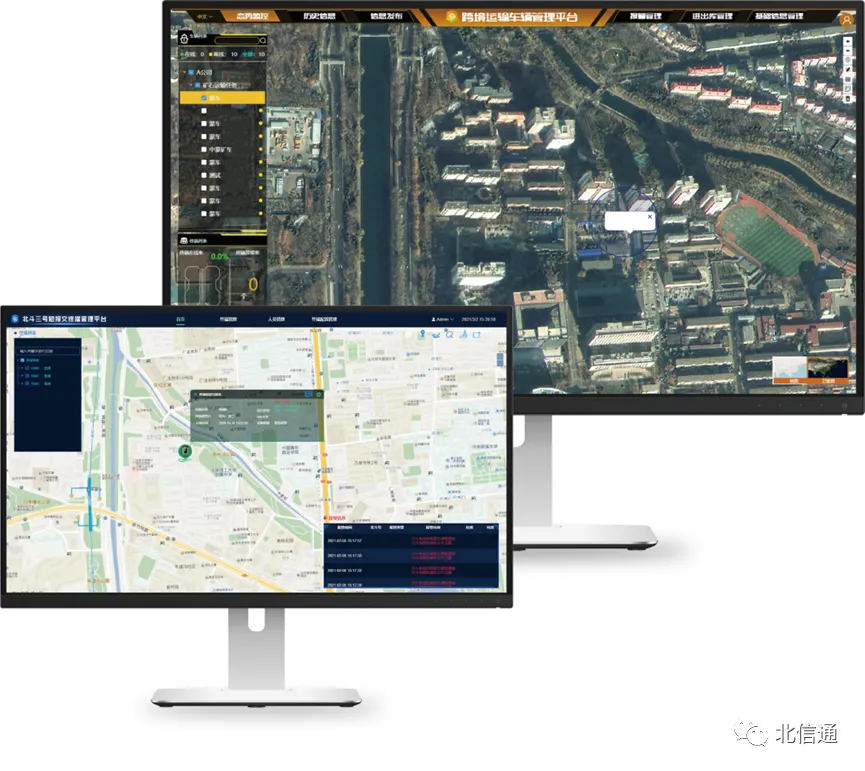Click the orange user profile icon
865x771 pixels.
(846, 18)
